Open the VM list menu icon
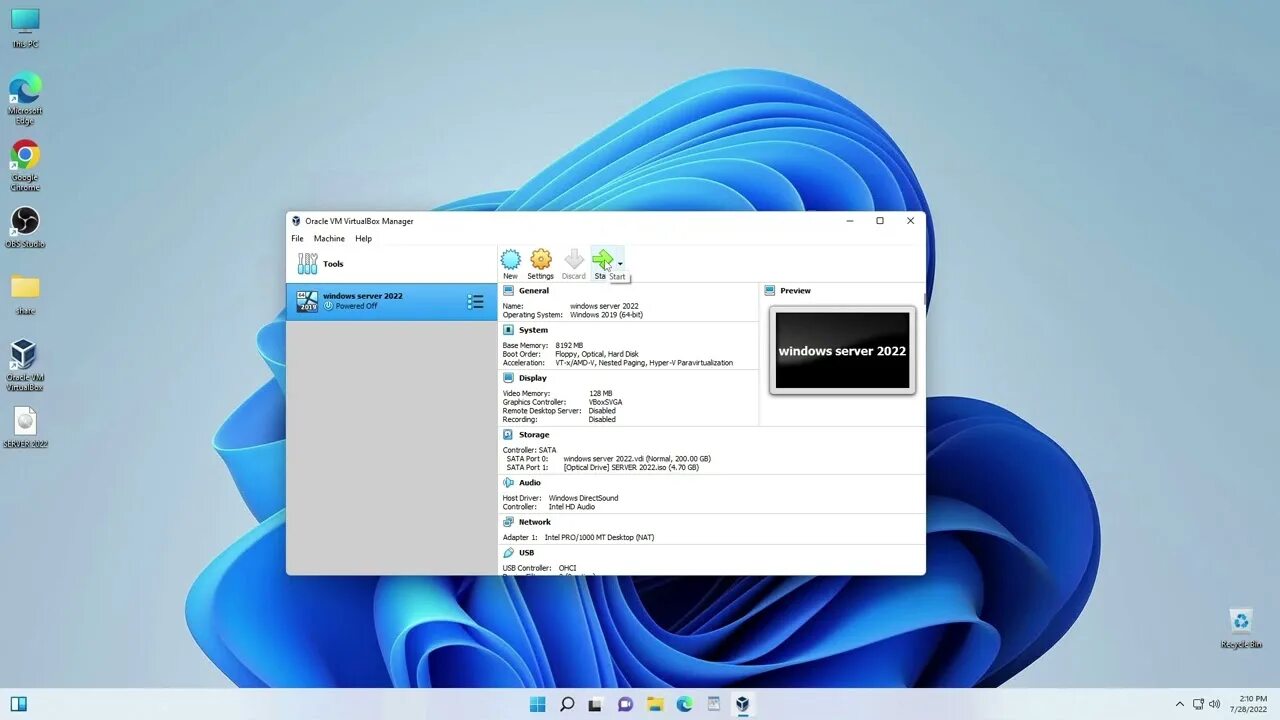The image size is (1280, 720). pyautogui.click(x=476, y=301)
